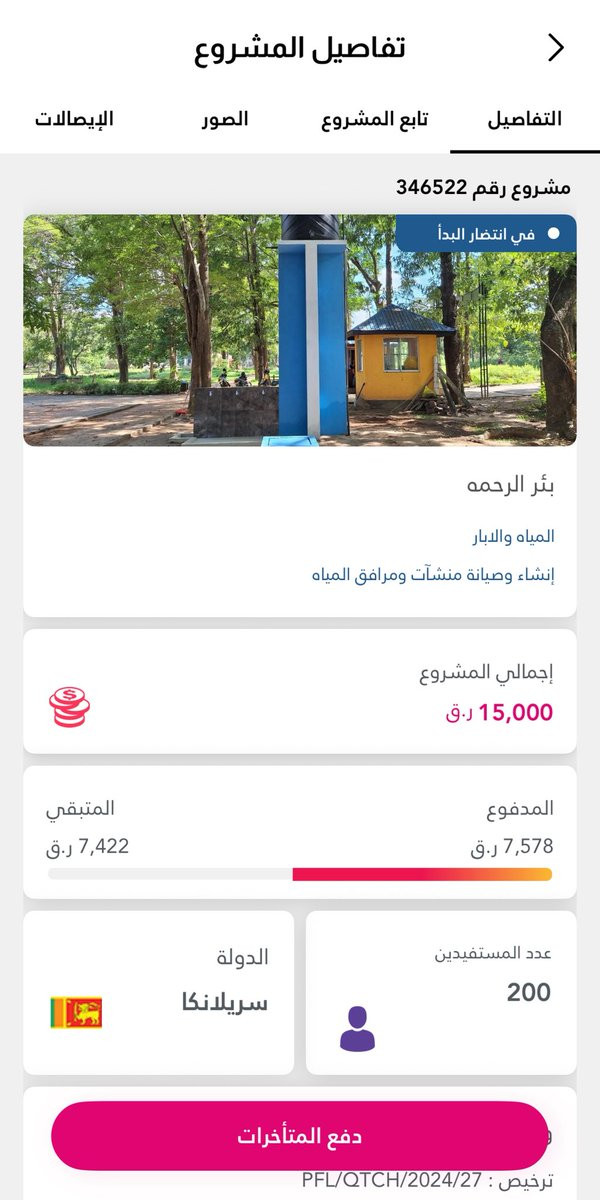Tap the في انتظار البدأ status badge

click(486, 234)
